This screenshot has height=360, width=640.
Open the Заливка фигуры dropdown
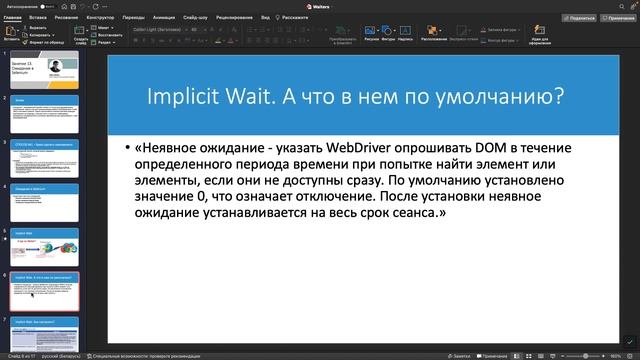[500, 30]
